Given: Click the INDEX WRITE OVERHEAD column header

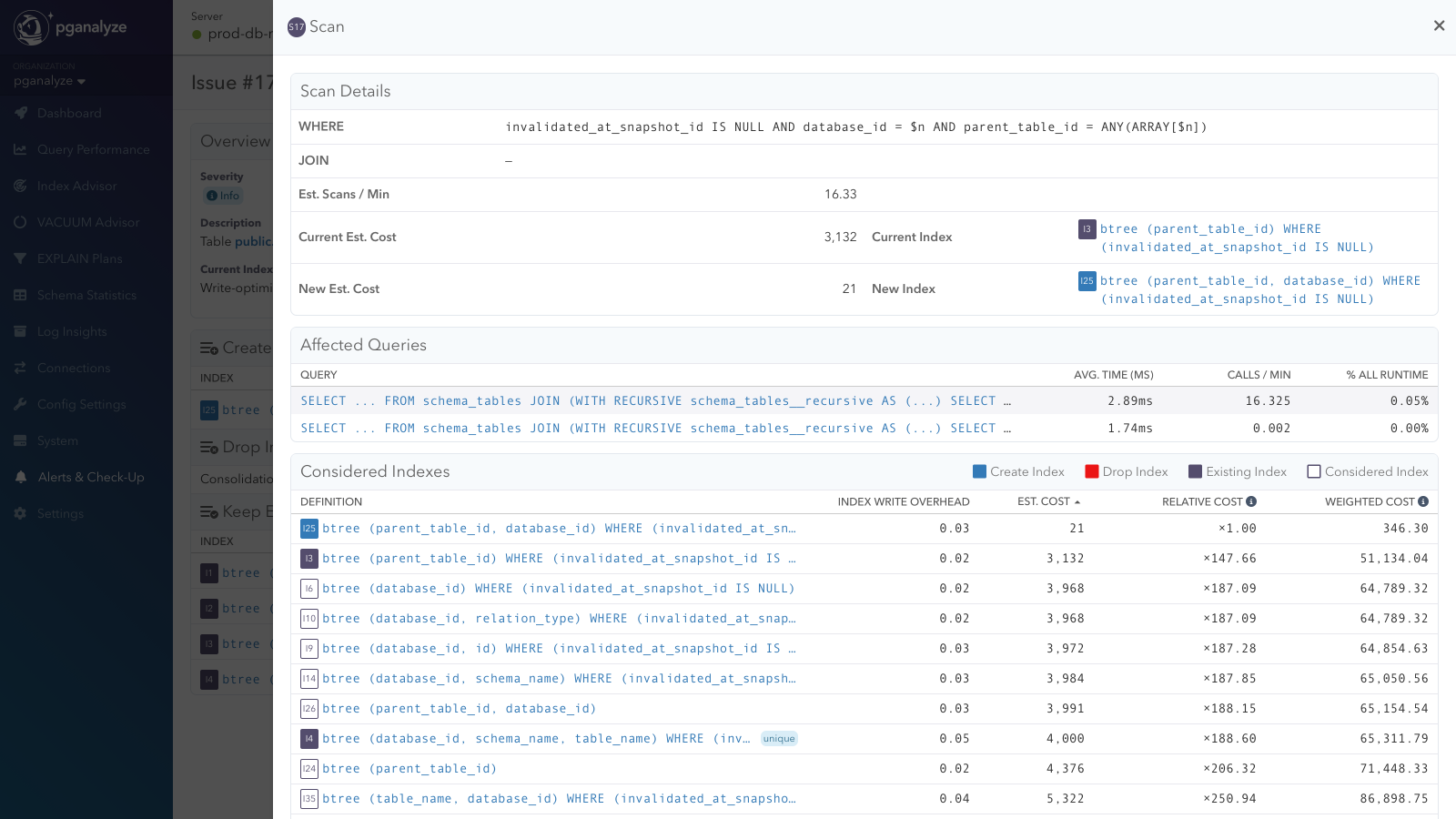Looking at the screenshot, I should pos(904,501).
